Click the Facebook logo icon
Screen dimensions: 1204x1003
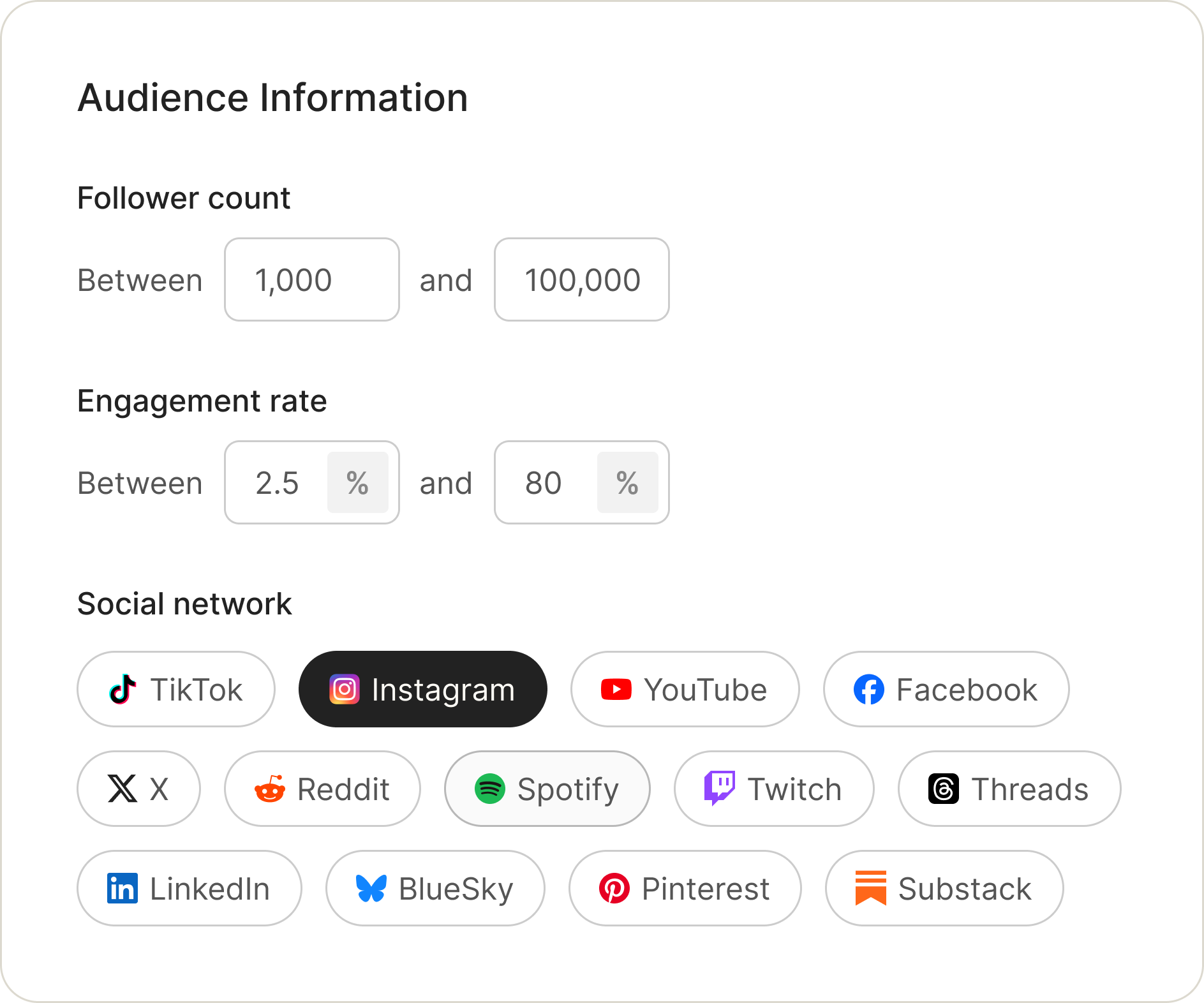point(869,689)
